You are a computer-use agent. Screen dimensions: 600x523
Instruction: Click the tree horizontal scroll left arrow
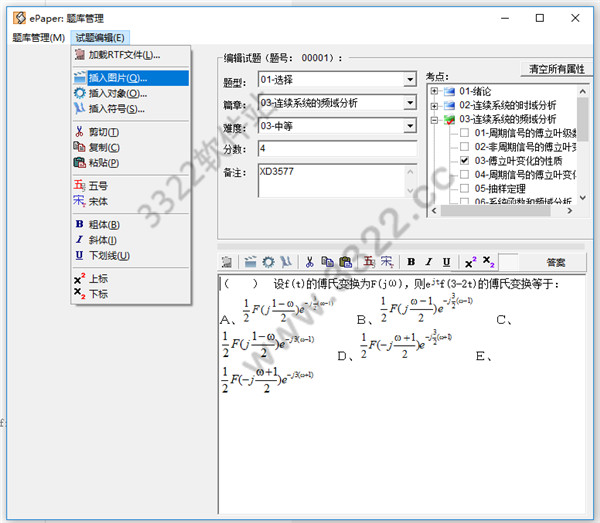[x=434, y=211]
